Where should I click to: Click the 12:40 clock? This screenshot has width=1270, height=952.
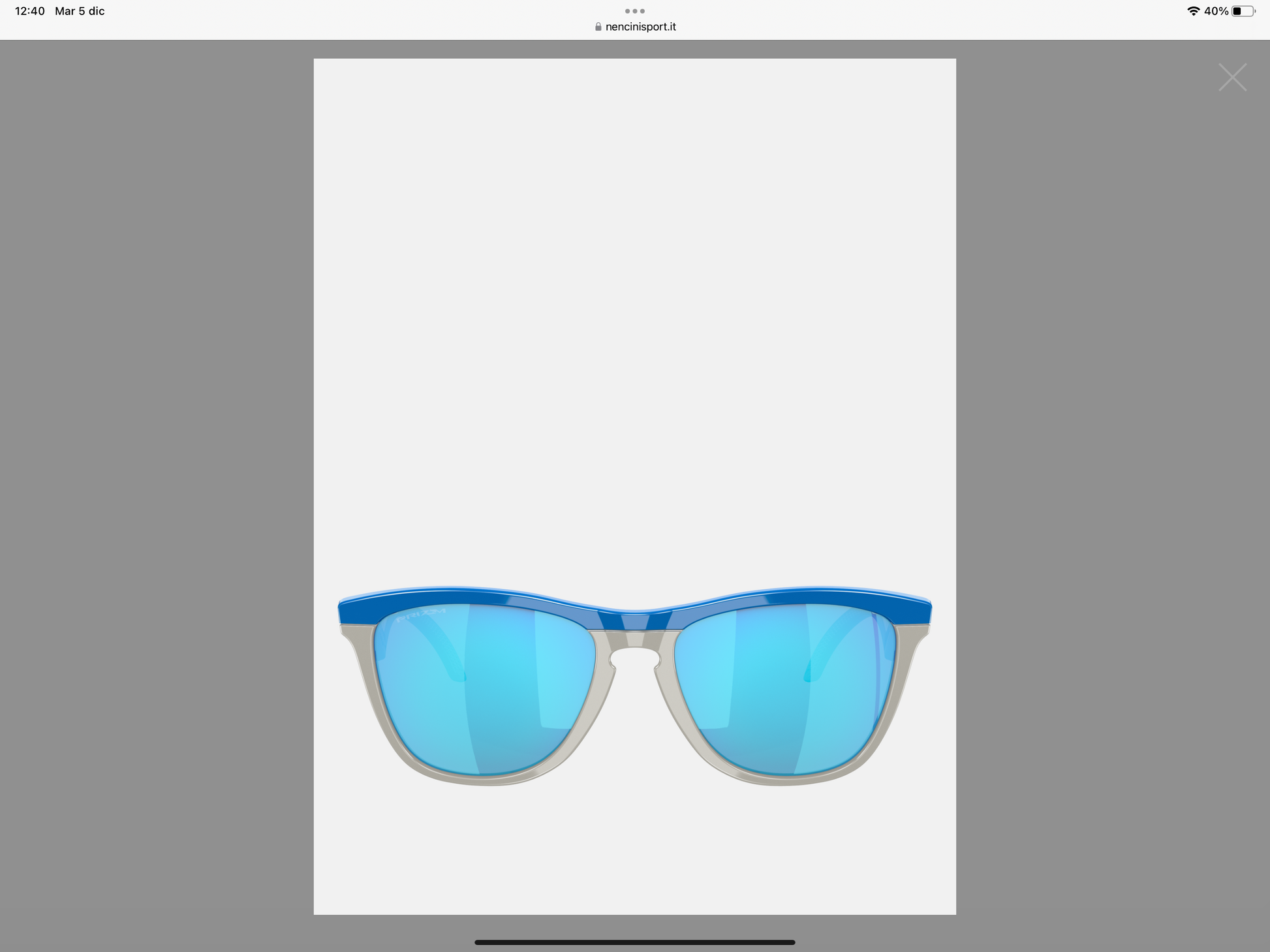(29, 11)
